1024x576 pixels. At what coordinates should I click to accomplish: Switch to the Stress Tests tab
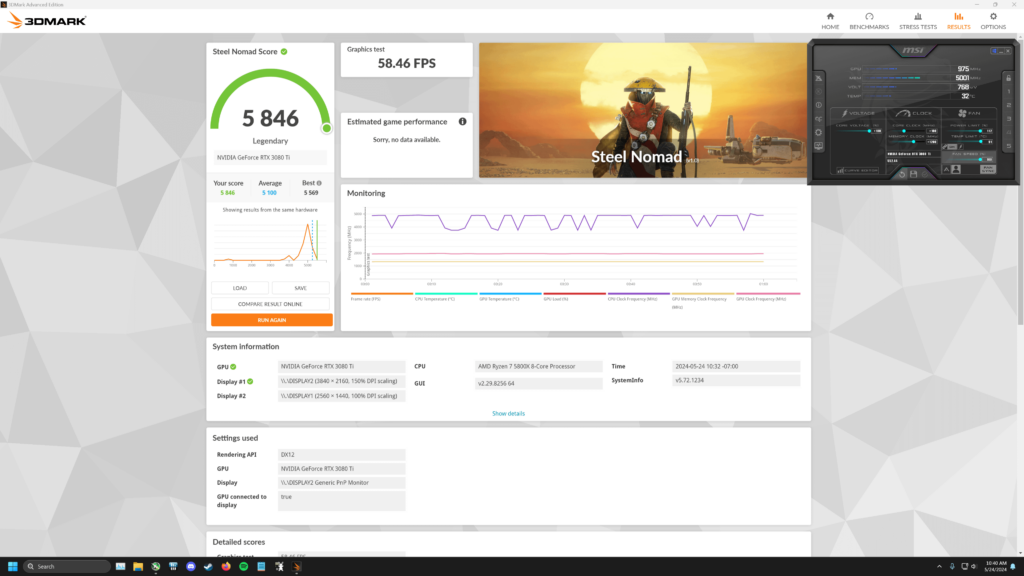point(918,21)
